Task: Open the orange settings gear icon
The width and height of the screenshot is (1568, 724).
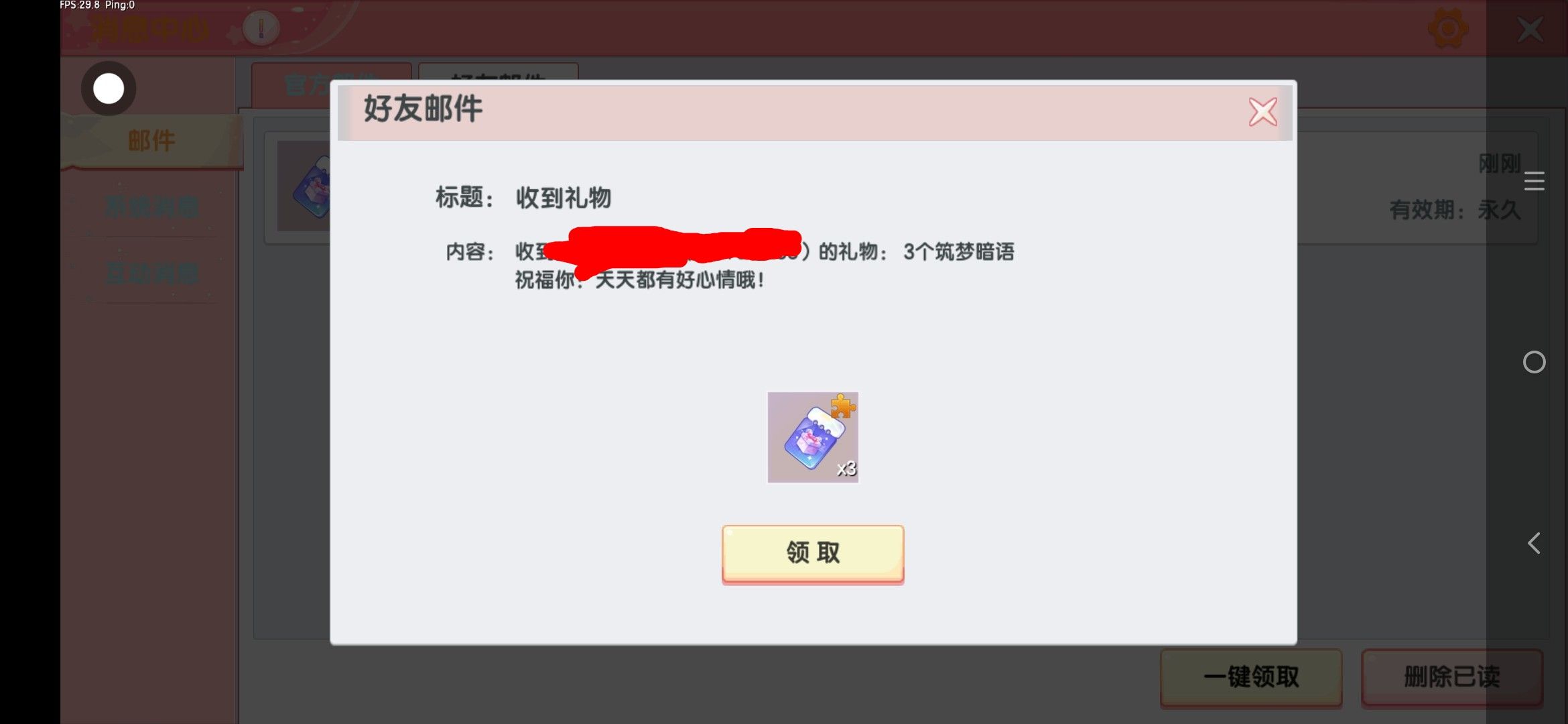Action: click(x=1448, y=28)
